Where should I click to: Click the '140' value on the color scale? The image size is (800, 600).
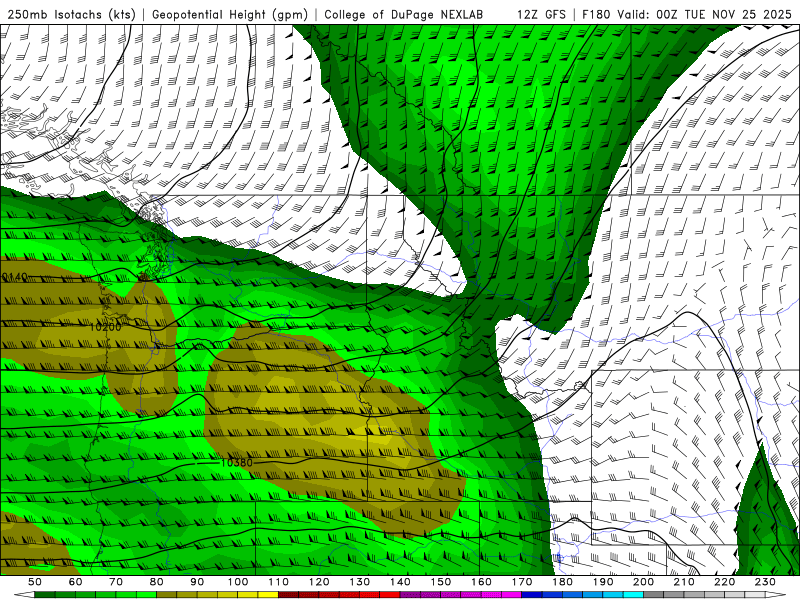point(400,582)
